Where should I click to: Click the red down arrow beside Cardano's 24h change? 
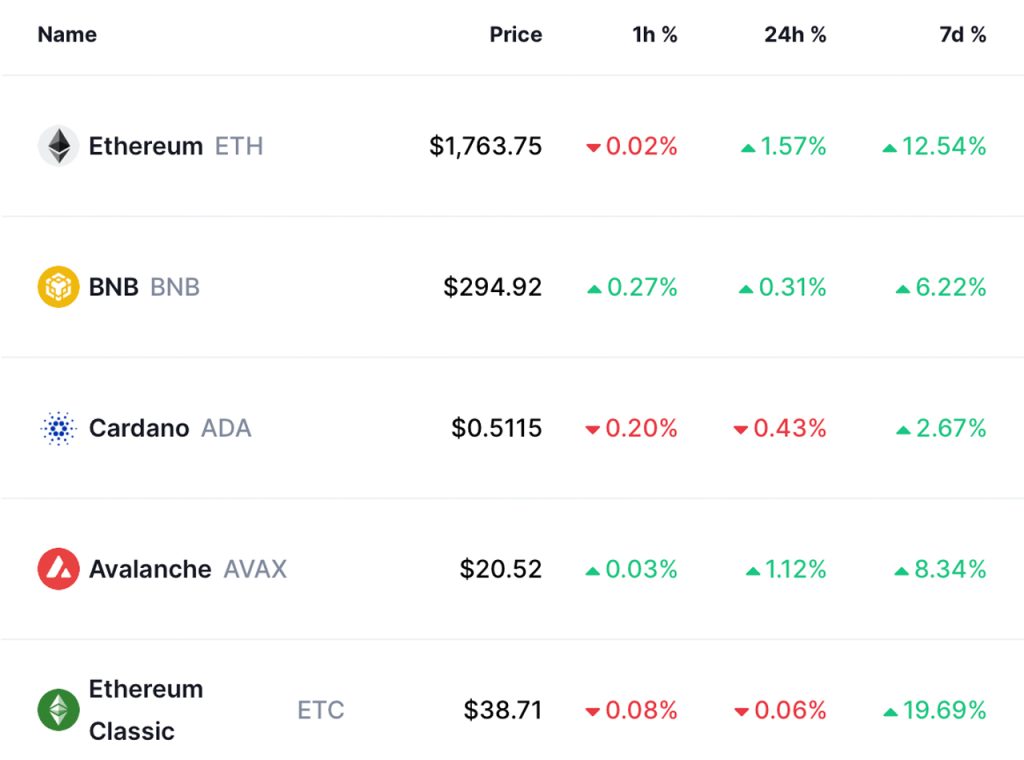[741, 429]
